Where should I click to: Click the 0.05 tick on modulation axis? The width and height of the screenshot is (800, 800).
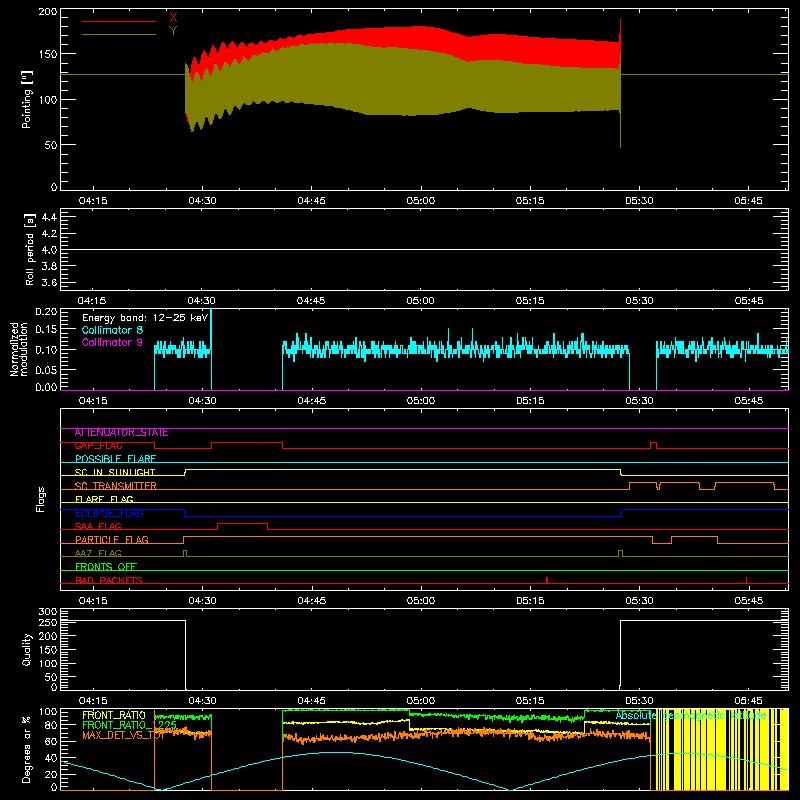click(46, 369)
